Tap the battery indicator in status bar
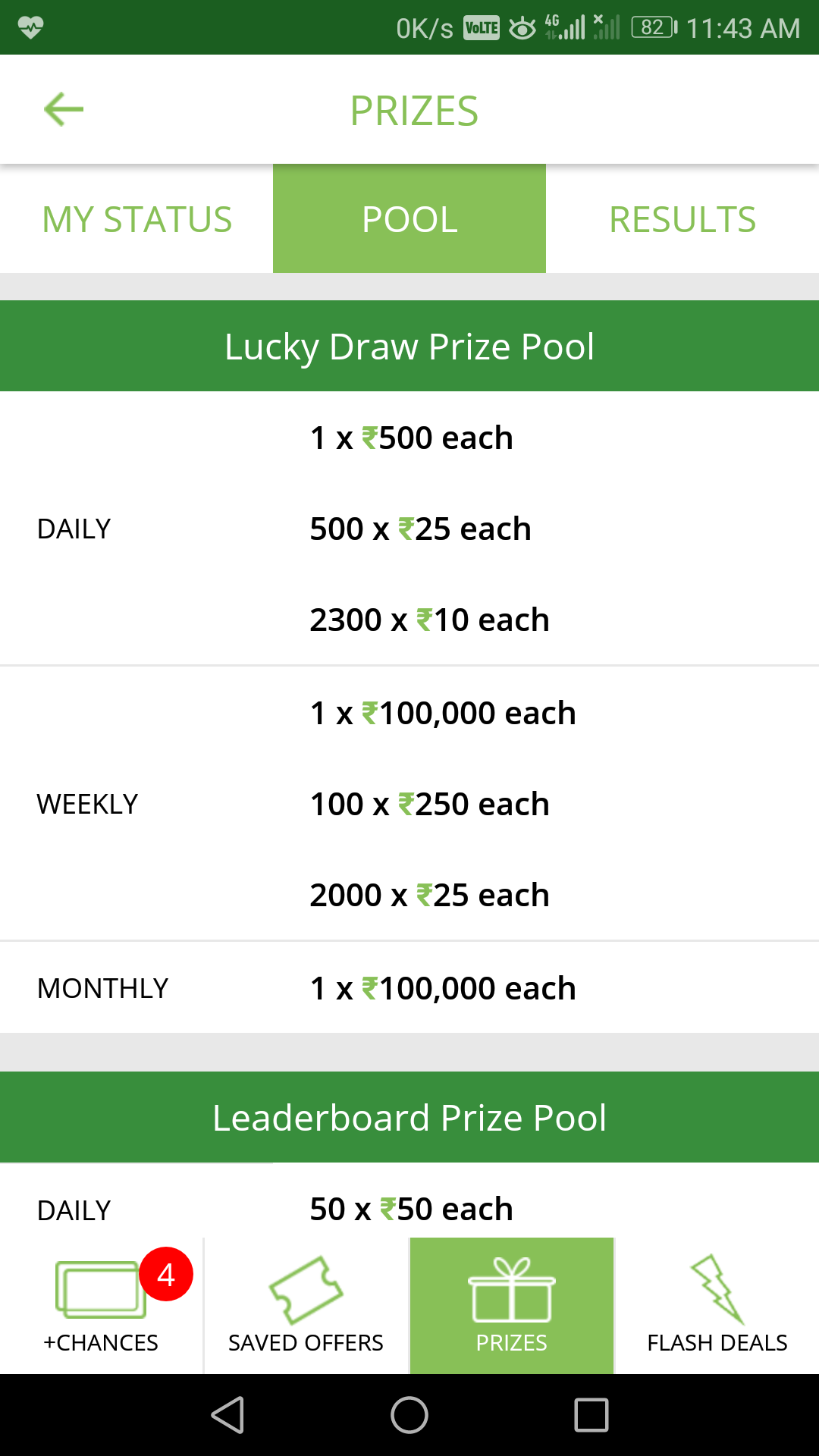The height and width of the screenshot is (1456, 819). pyautogui.click(x=654, y=28)
